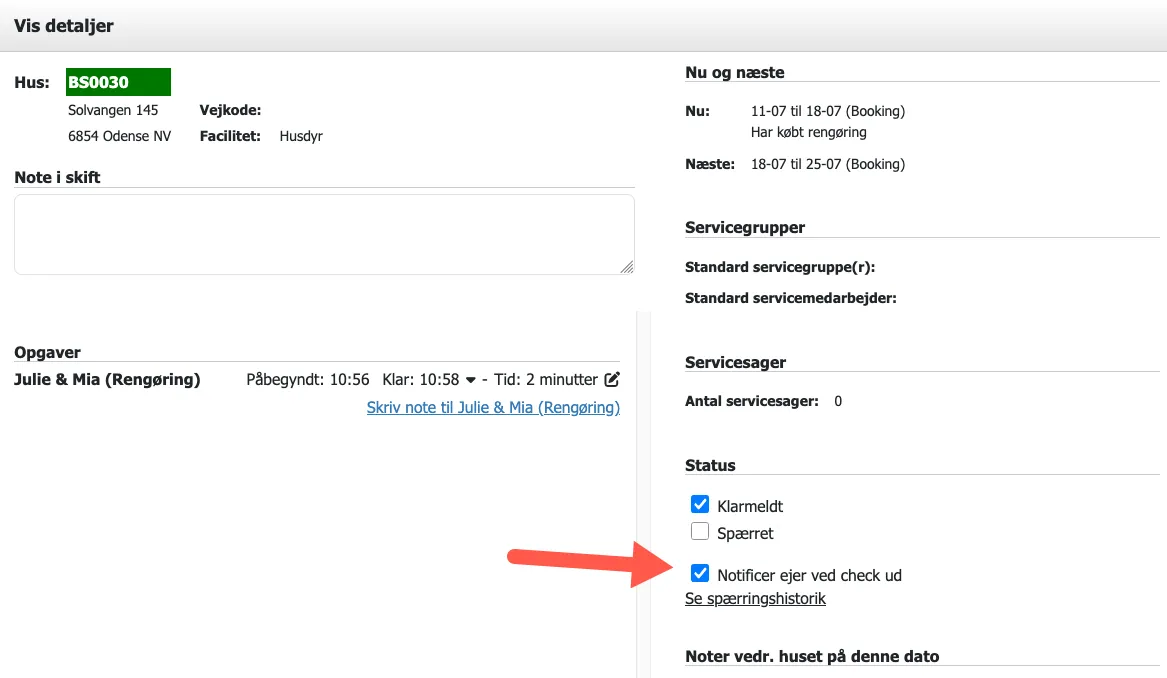
Task: Open the Klar time dropdown arrow
Action: click(x=470, y=380)
